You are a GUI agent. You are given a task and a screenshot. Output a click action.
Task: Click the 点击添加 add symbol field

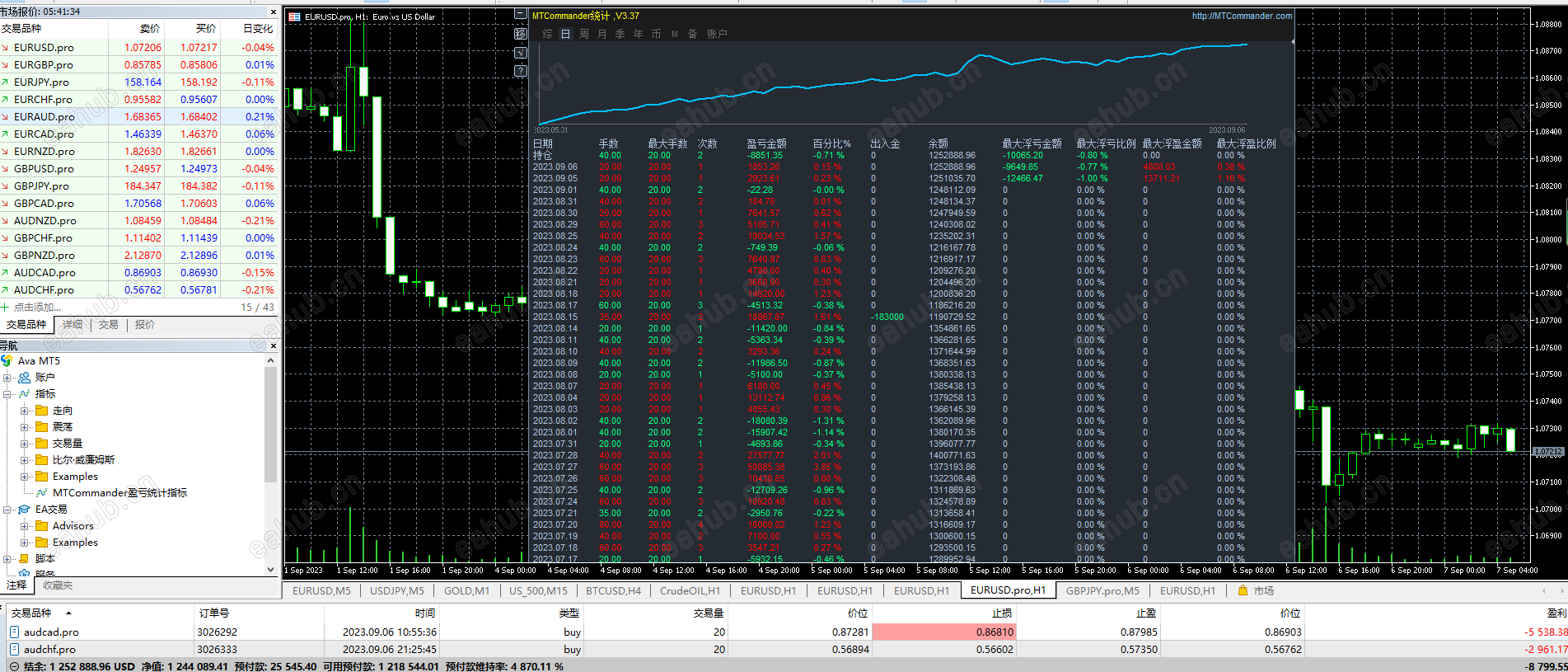point(38,307)
